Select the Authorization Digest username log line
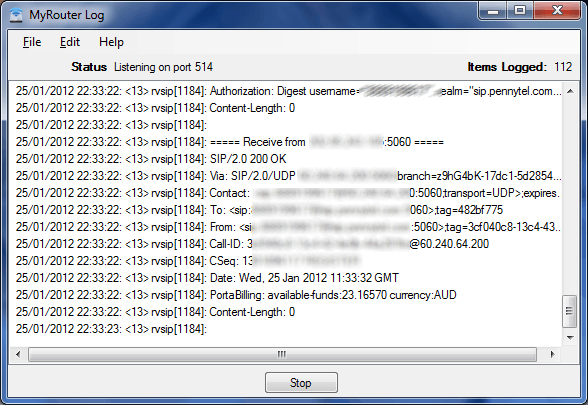Viewport: 588px width, 405px height. pyautogui.click(x=289, y=91)
